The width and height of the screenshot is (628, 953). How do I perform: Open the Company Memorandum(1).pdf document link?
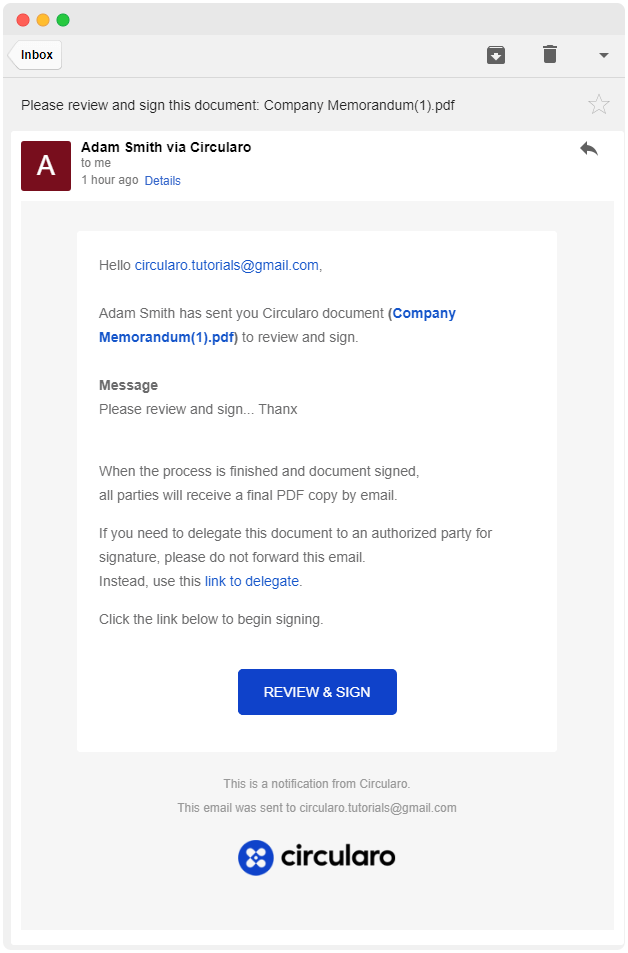(x=277, y=325)
